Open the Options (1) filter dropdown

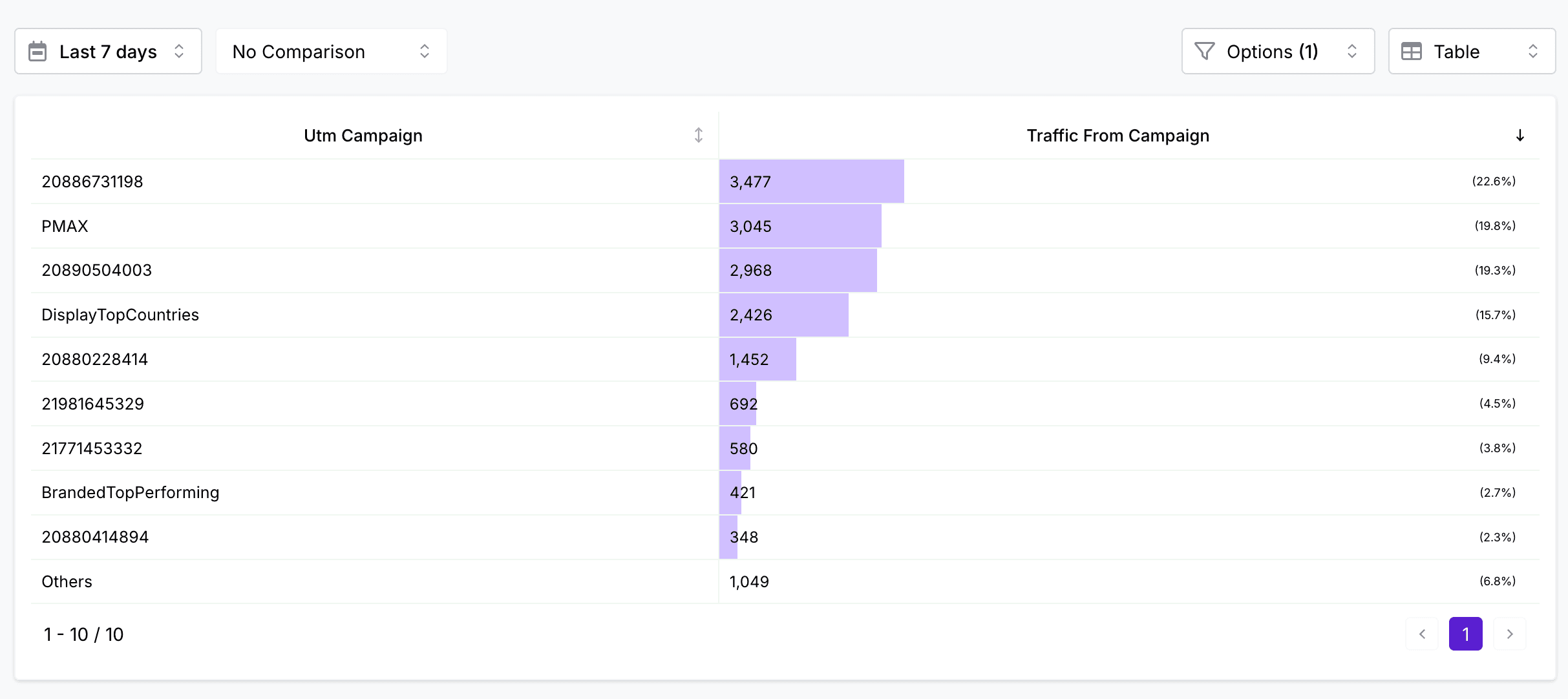point(1278,51)
